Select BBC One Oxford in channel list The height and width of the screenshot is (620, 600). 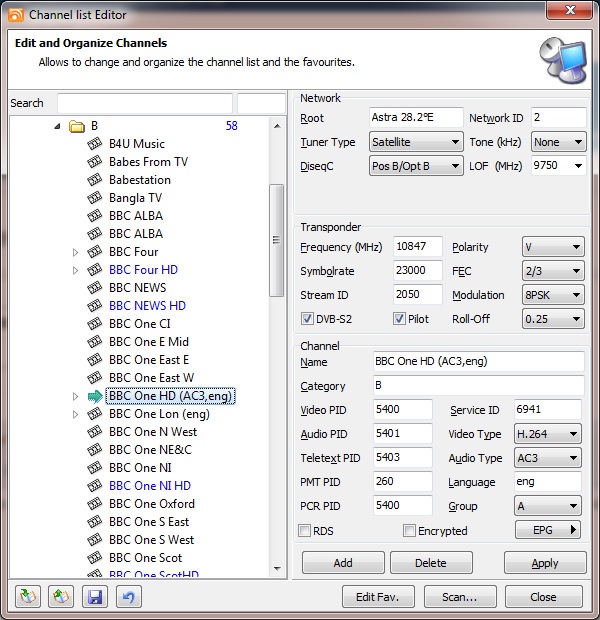coord(151,504)
